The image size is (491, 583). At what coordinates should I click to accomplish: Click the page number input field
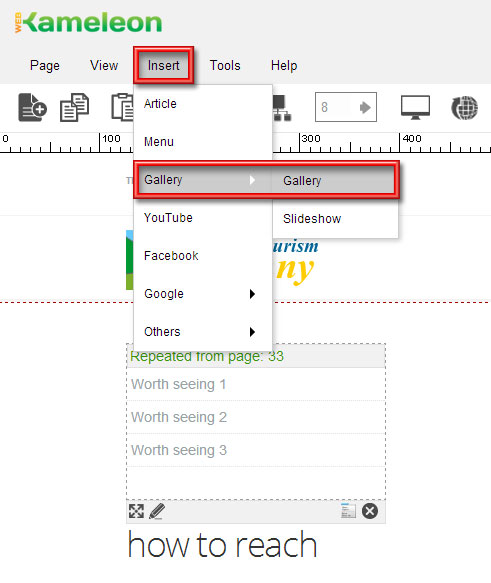tap(336, 107)
